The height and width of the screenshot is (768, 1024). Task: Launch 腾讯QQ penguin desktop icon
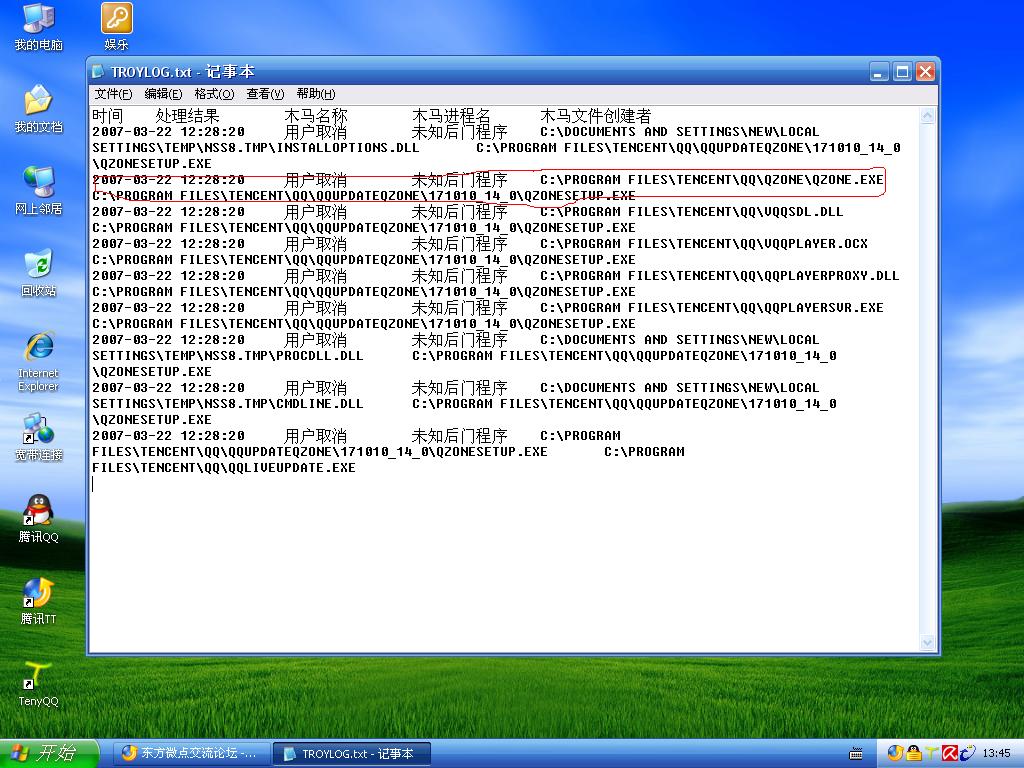point(39,519)
